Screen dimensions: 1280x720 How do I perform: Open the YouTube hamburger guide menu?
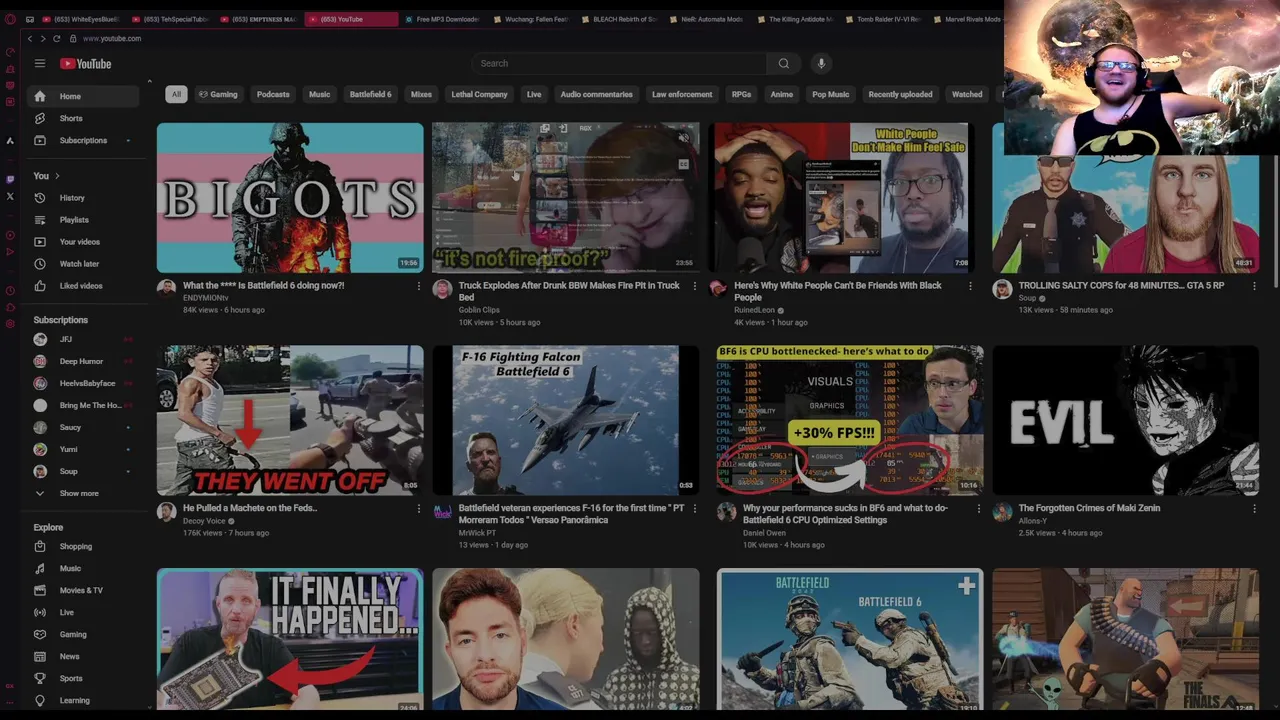40,63
